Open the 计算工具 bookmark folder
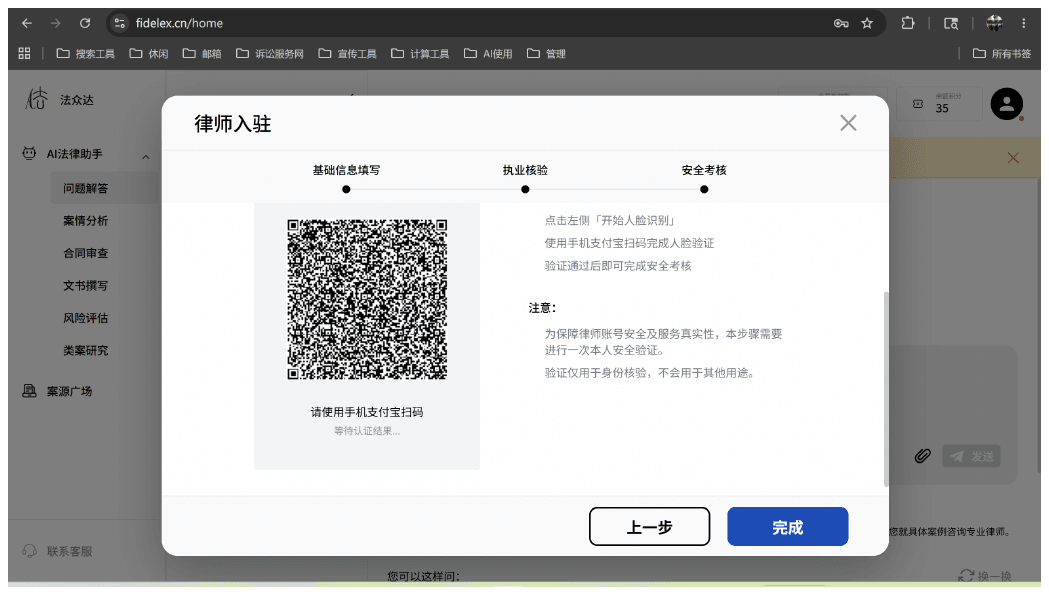 pyautogui.click(x=420, y=54)
